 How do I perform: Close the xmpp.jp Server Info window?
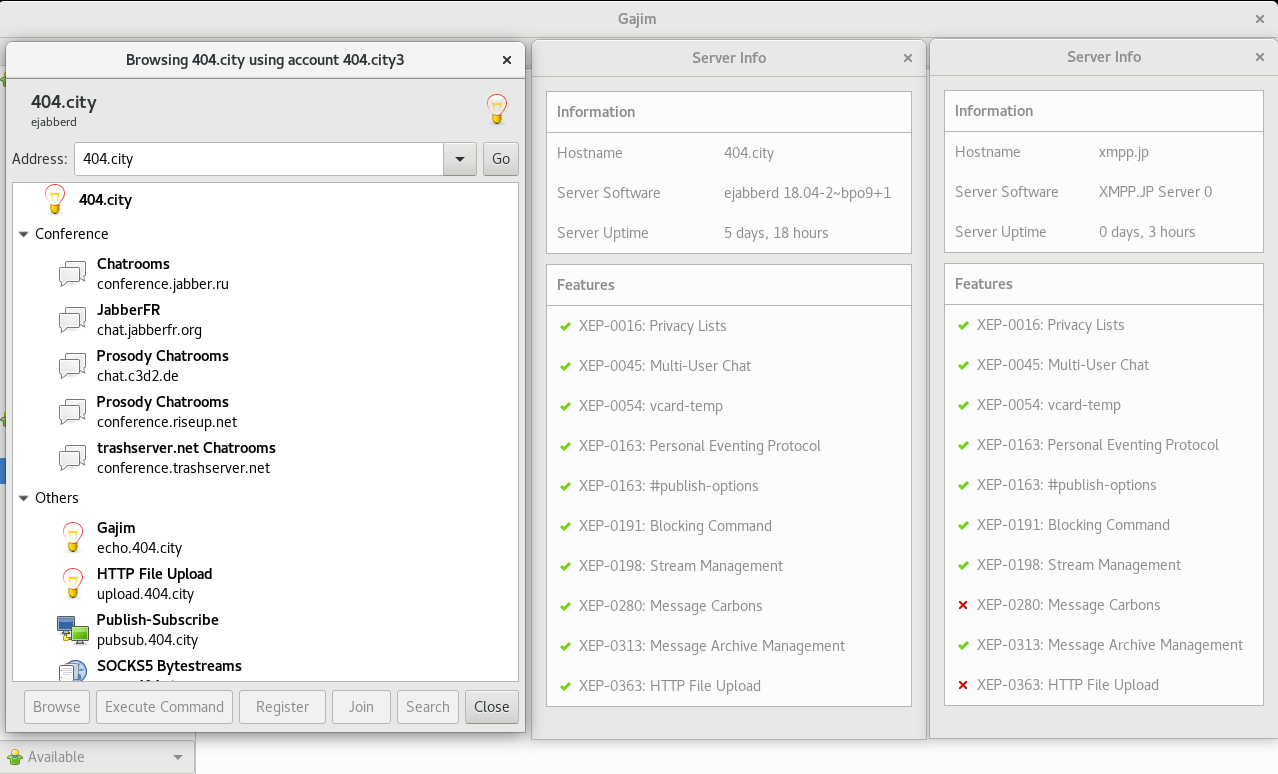coord(1259,57)
